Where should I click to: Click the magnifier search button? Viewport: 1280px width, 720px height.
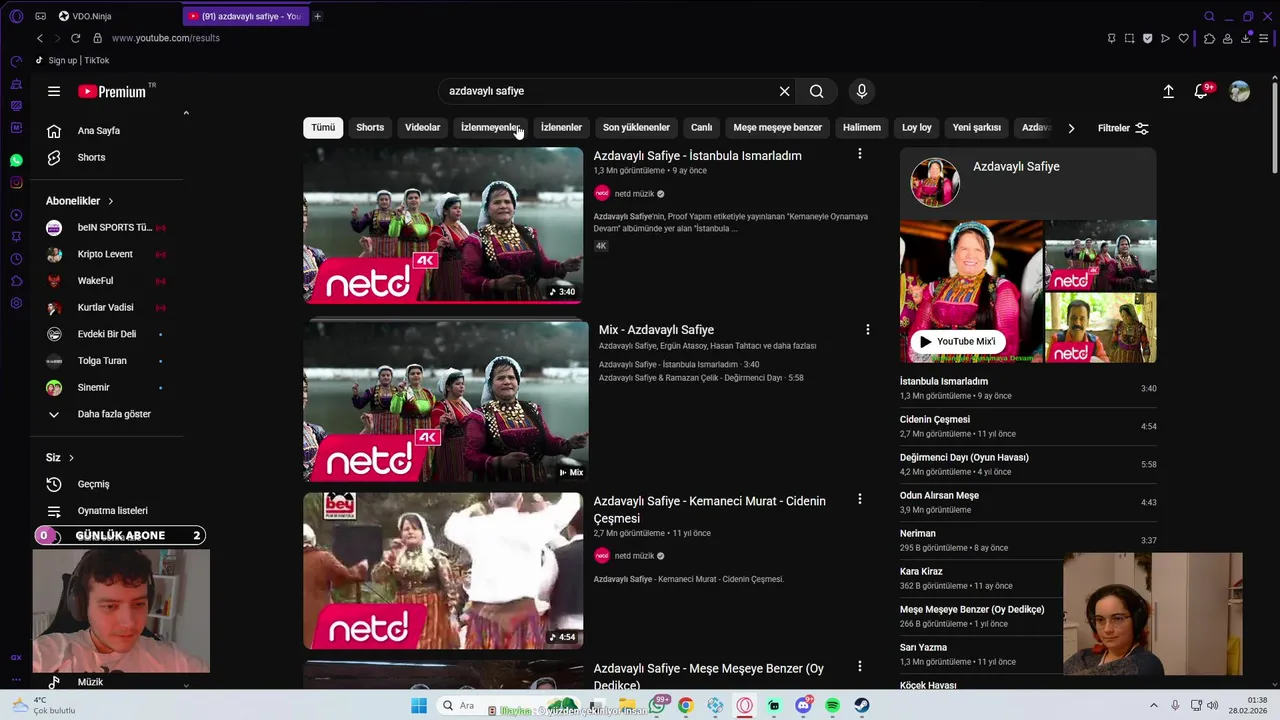tap(817, 91)
